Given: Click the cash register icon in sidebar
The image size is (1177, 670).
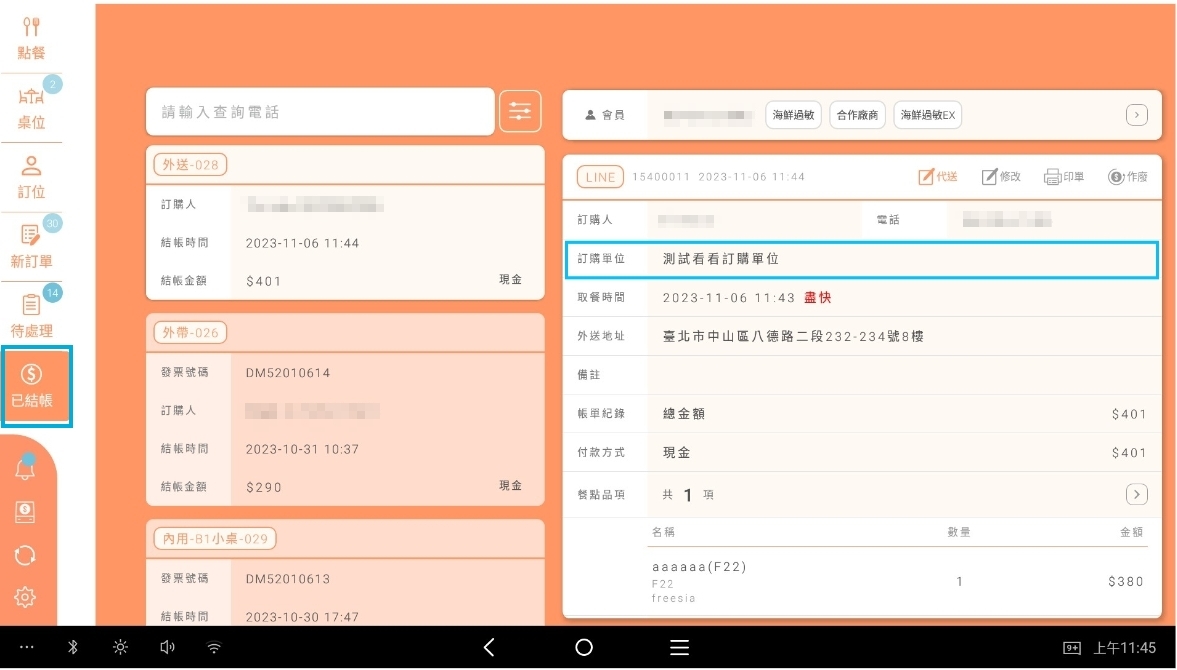Looking at the screenshot, I should [26, 512].
